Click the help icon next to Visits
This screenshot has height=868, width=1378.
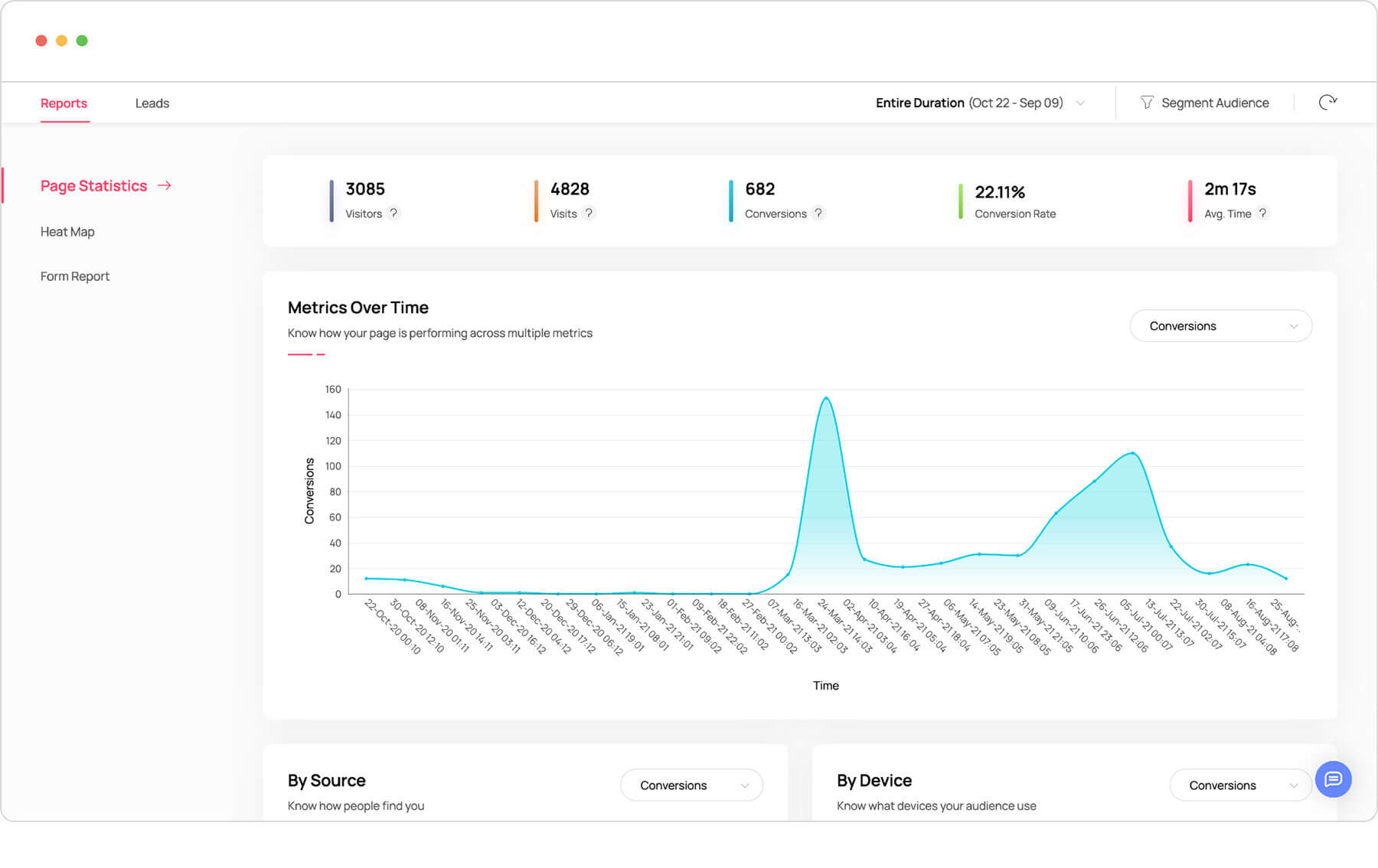pyautogui.click(x=589, y=214)
